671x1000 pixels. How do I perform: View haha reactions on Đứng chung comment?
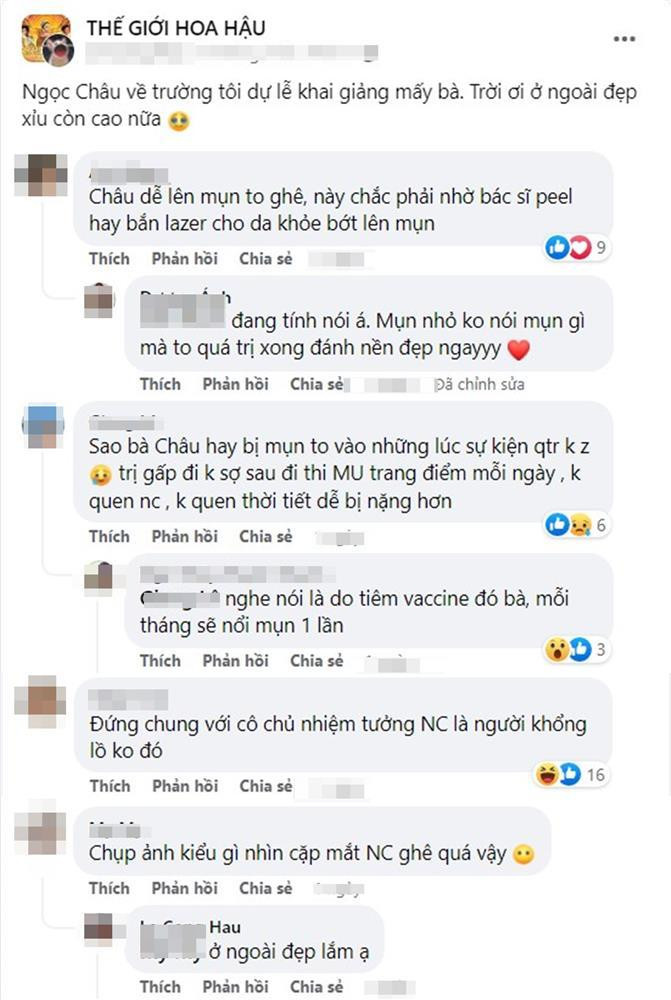(x=547, y=774)
